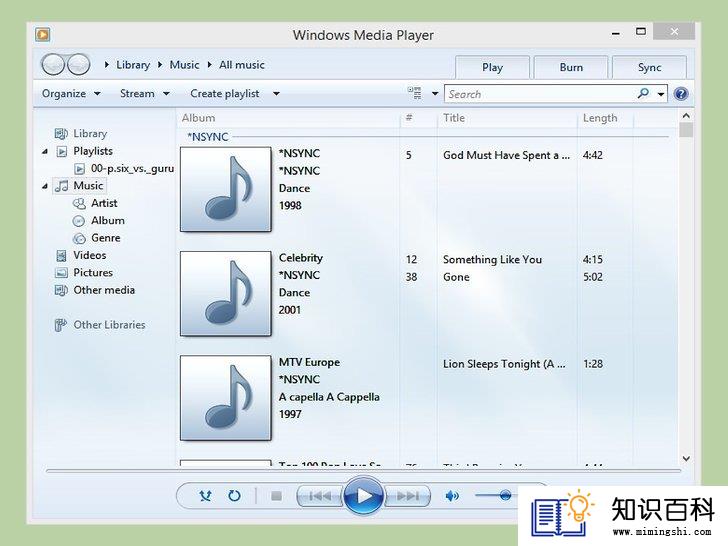Viewport: 728px width, 546px height.
Task: Select the MTV Europe album art thumbnail
Action: click(226, 398)
